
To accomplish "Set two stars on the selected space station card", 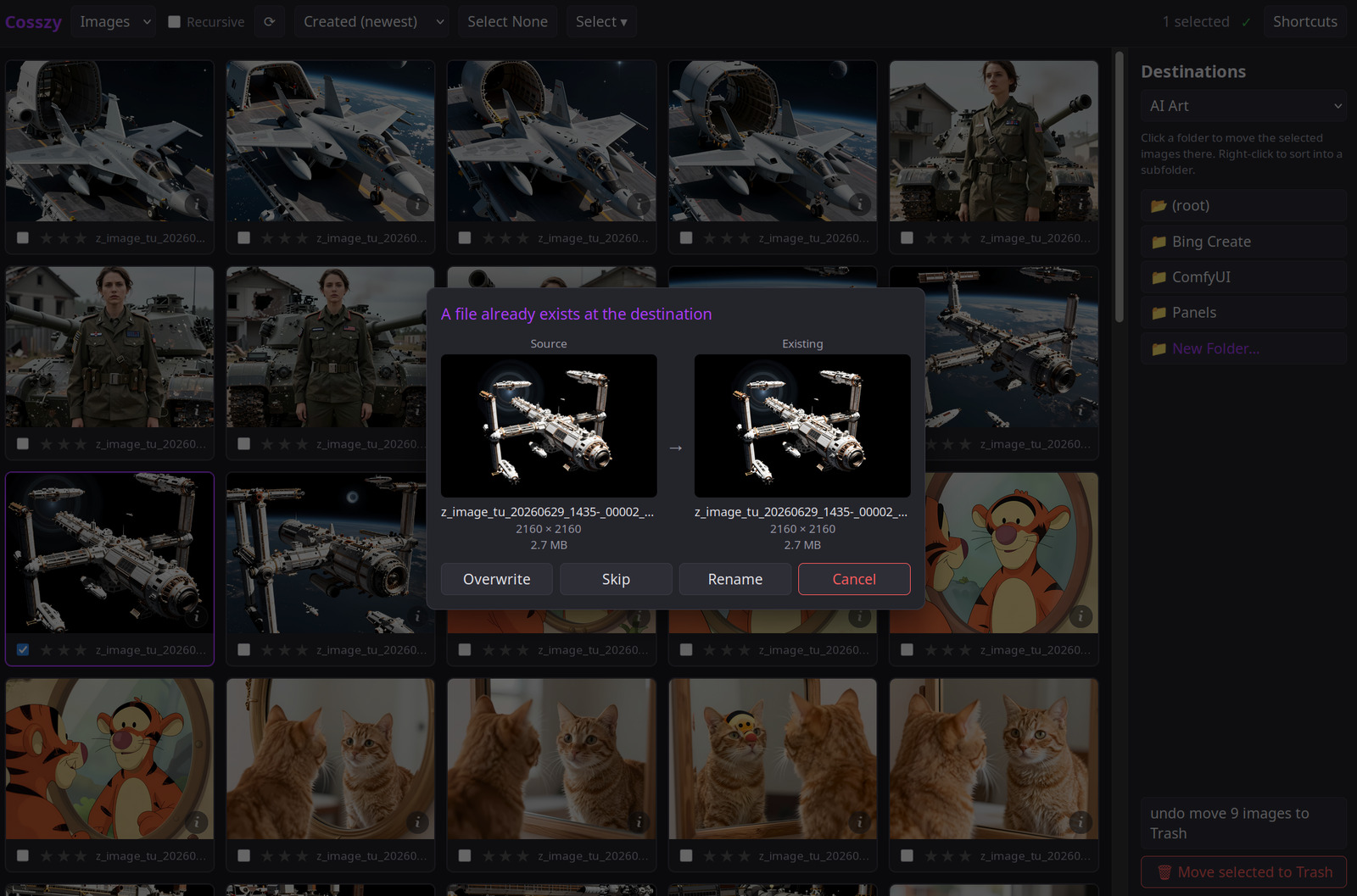I will click(x=64, y=650).
